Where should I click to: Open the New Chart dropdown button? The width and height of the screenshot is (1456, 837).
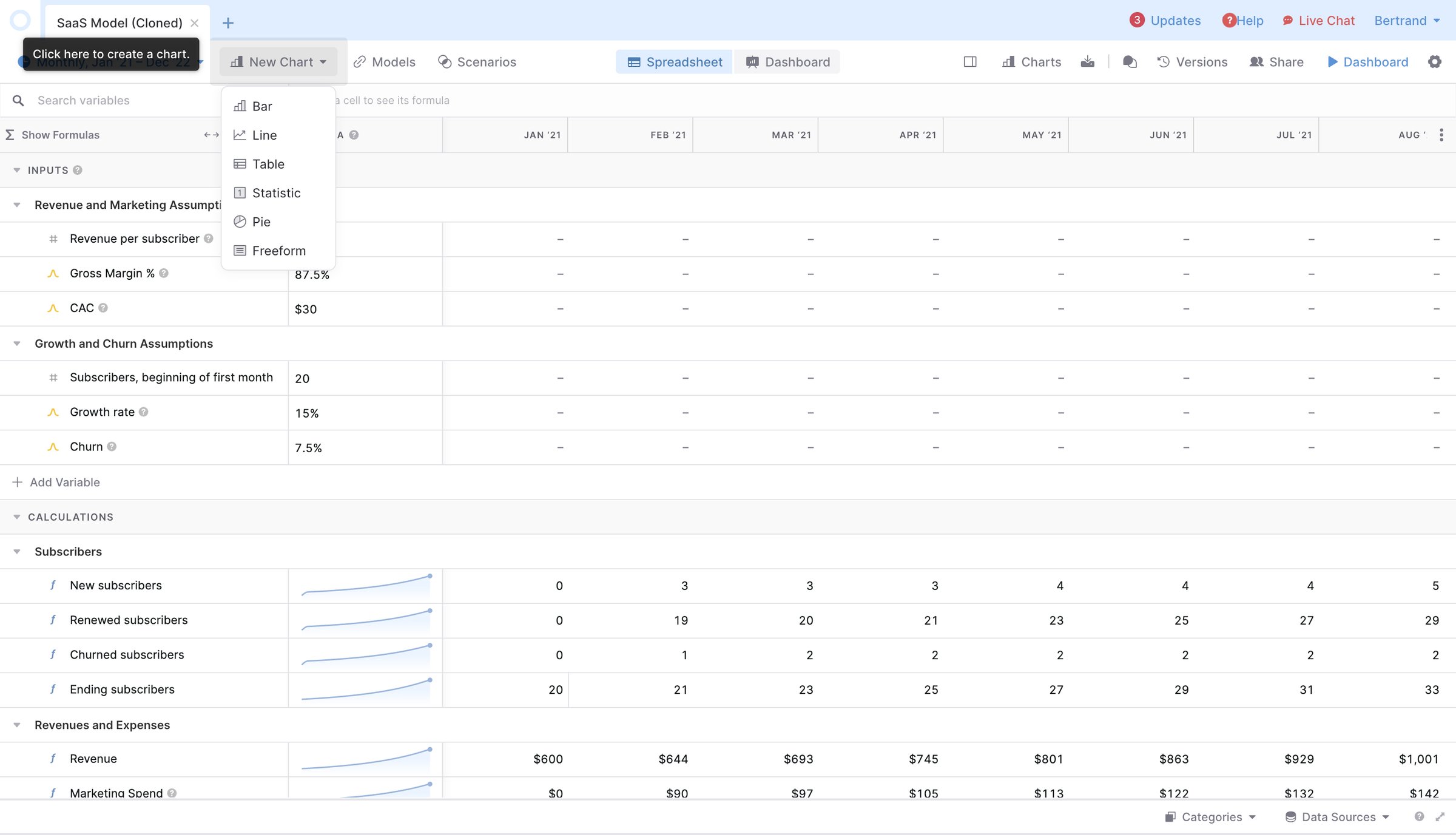point(278,62)
